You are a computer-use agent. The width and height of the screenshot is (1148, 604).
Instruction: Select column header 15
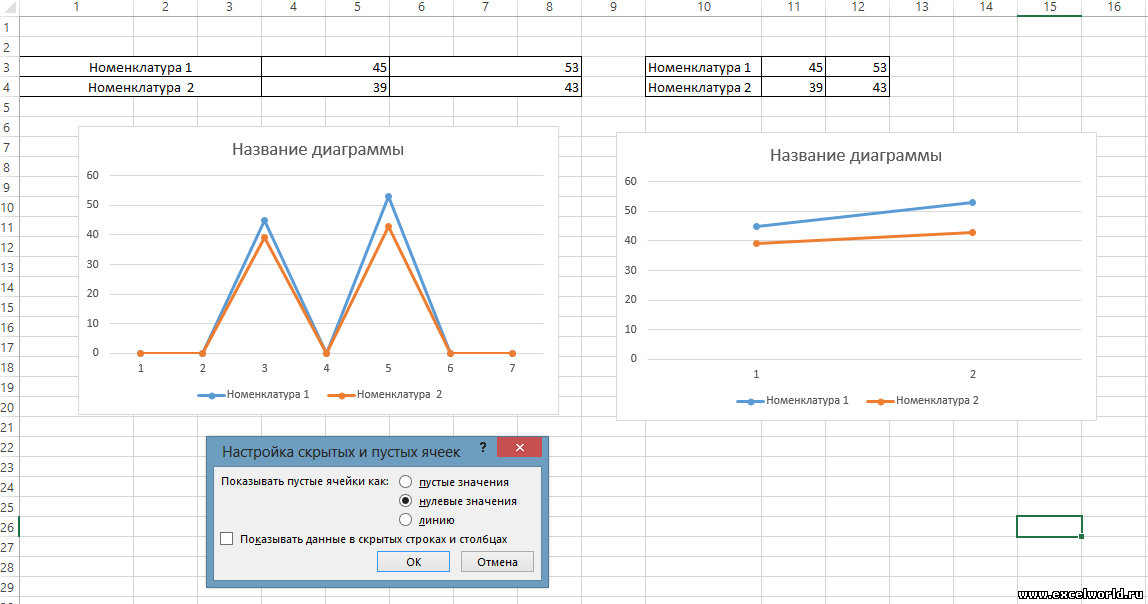[1050, 7]
